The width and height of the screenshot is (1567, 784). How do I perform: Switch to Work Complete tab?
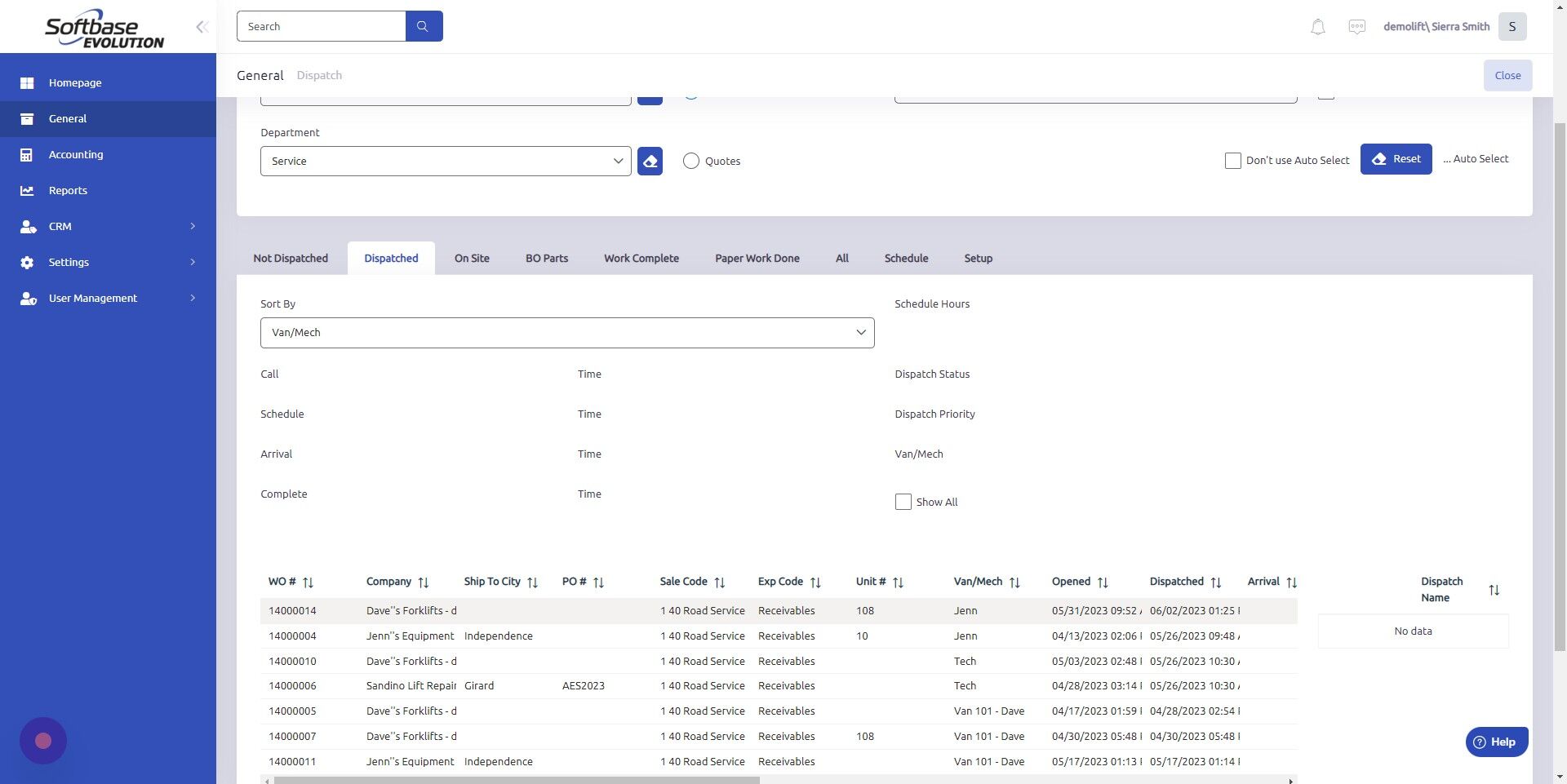(641, 258)
